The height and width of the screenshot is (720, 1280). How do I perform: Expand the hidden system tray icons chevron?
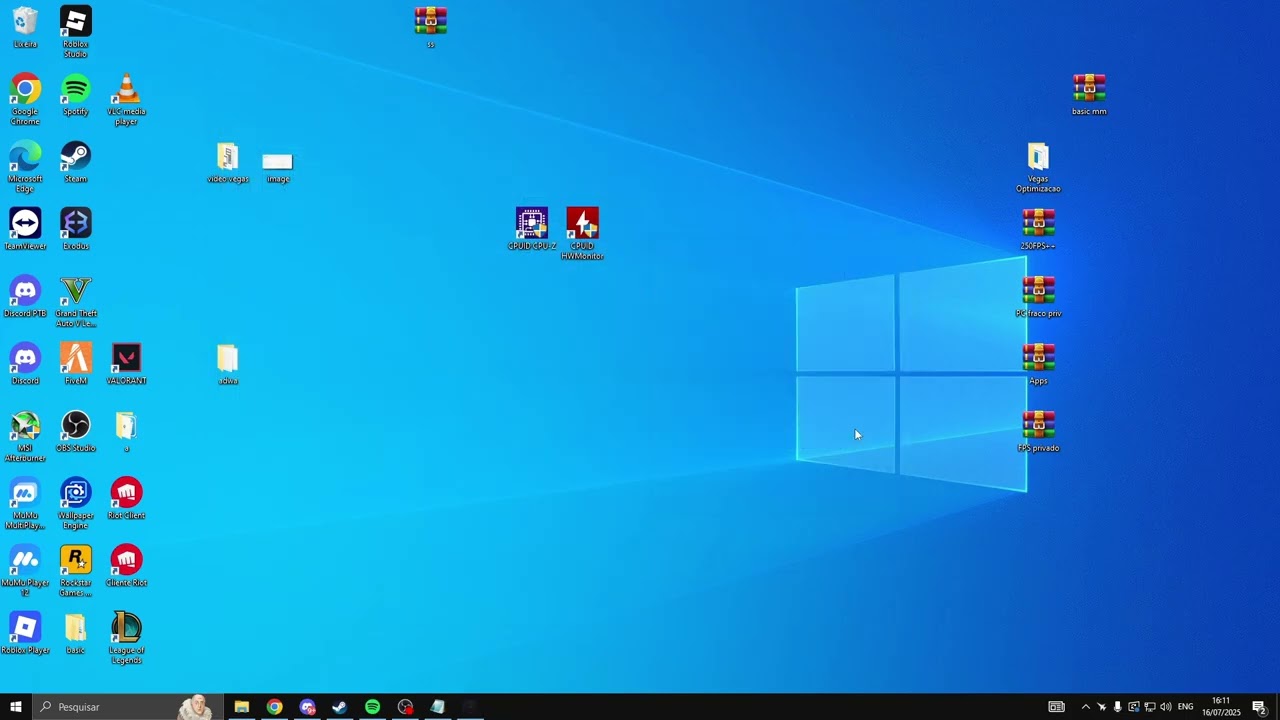(1086, 707)
